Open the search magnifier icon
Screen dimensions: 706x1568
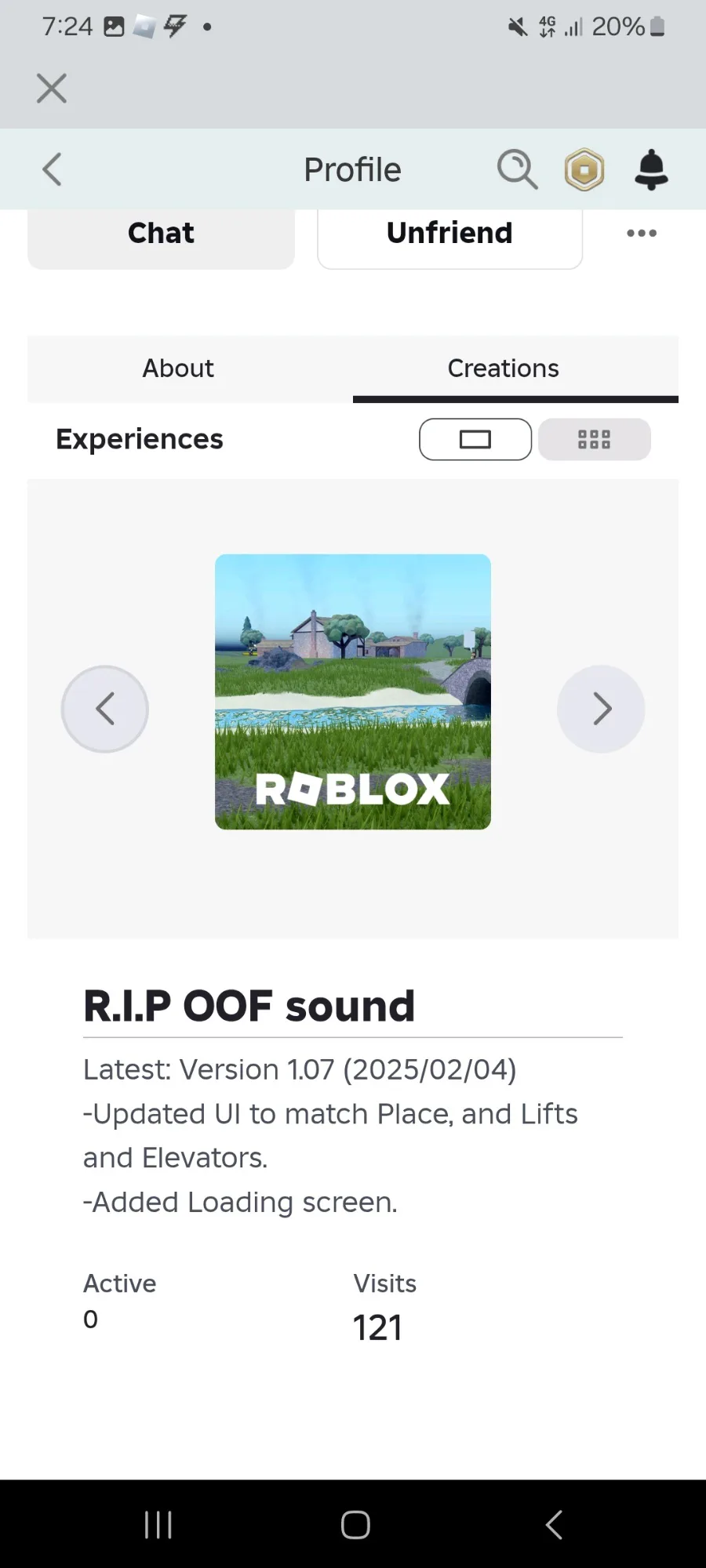click(518, 169)
